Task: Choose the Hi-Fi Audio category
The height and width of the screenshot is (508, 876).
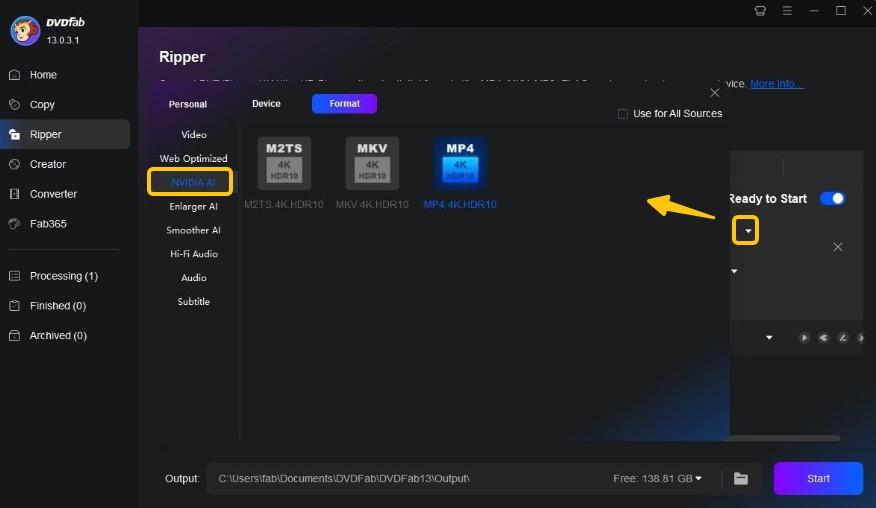Action: click(x=193, y=254)
